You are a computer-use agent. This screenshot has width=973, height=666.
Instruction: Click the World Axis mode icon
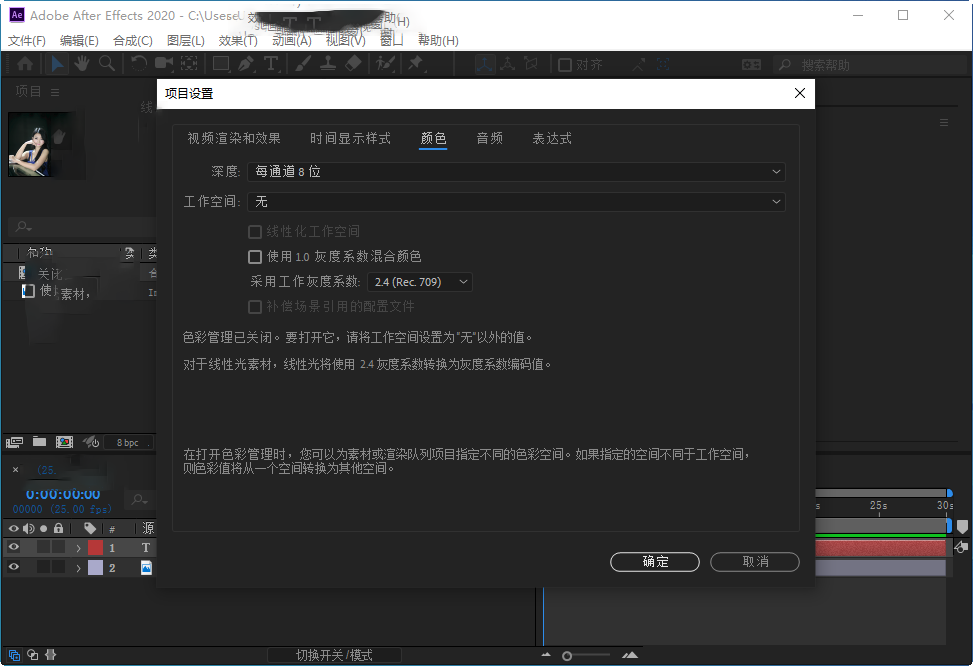(x=508, y=63)
